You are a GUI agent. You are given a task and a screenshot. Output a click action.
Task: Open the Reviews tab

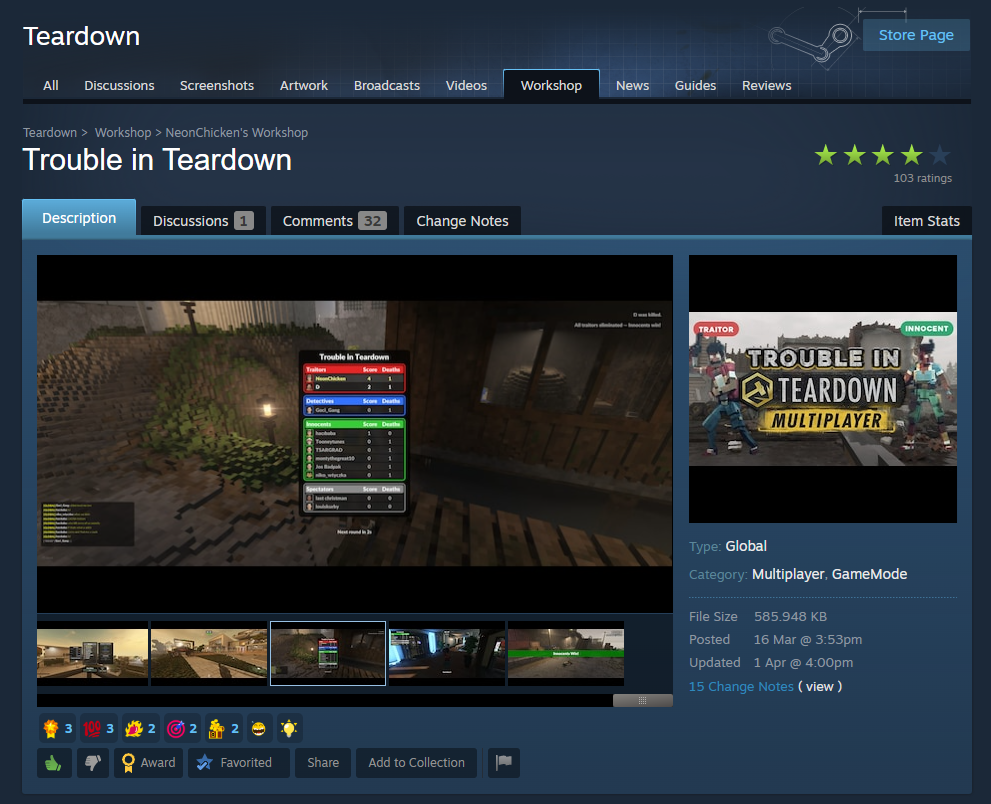[x=767, y=85]
